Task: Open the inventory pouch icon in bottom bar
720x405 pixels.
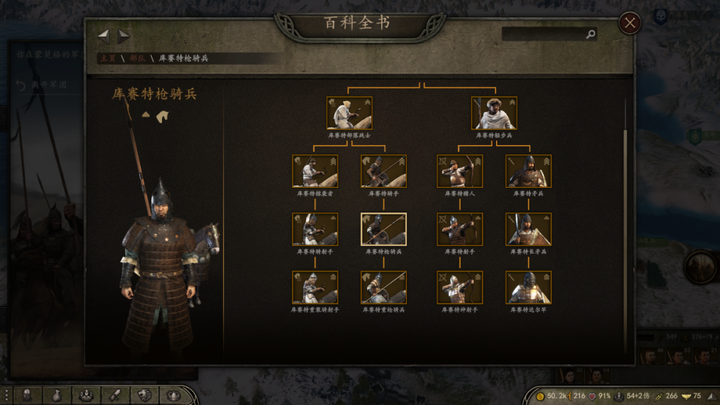Action: pyautogui.click(x=56, y=395)
